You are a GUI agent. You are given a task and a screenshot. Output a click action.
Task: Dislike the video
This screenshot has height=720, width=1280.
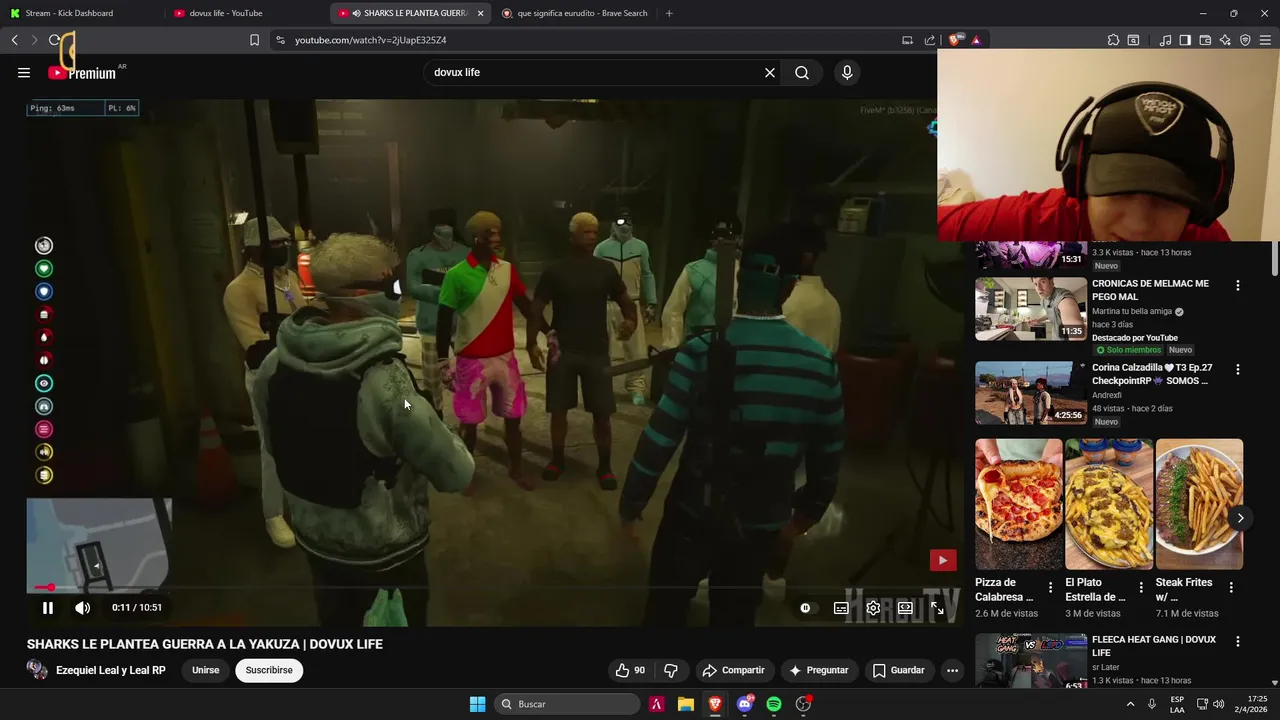click(671, 670)
